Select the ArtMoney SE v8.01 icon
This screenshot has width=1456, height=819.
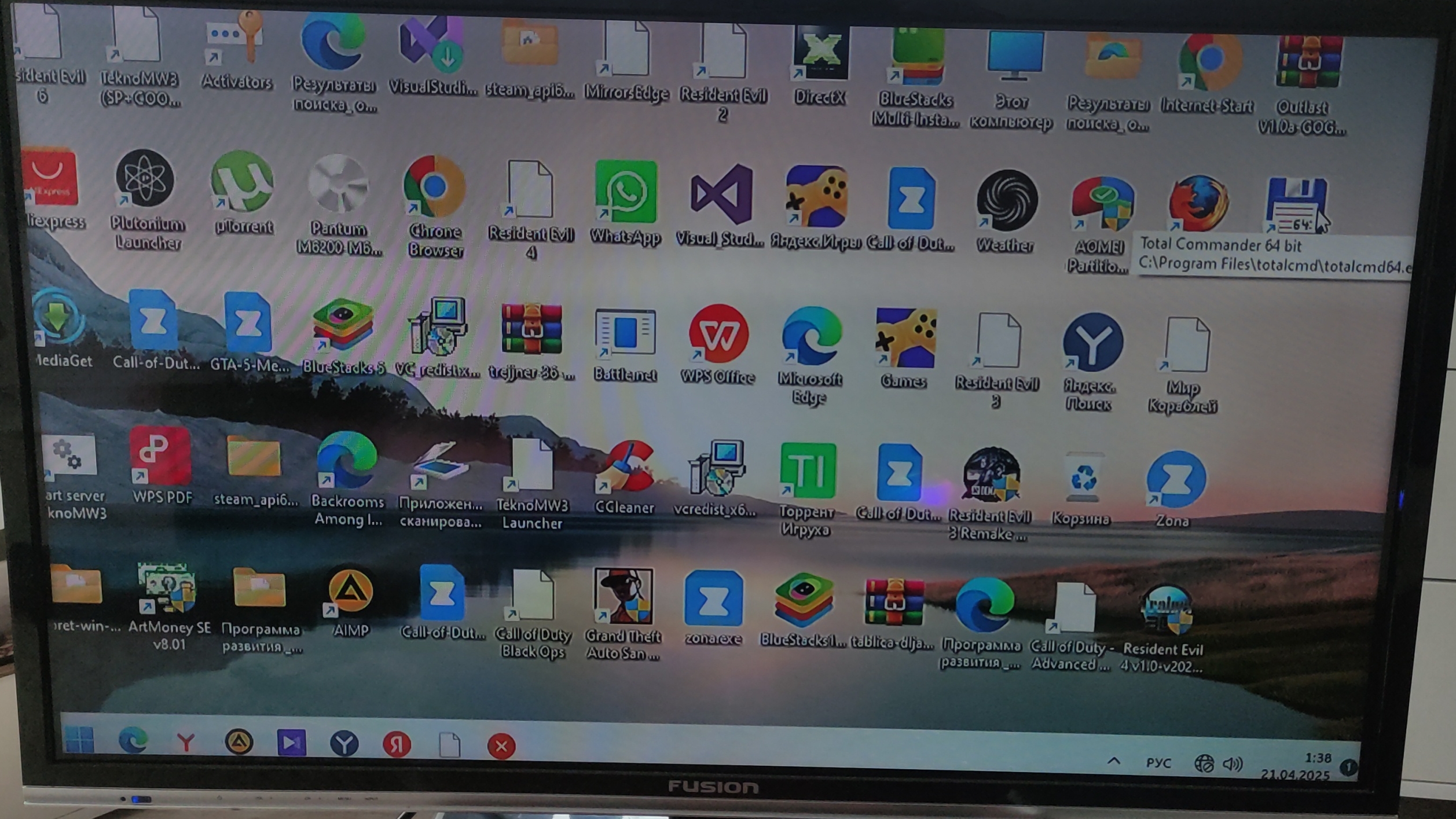click(168, 589)
